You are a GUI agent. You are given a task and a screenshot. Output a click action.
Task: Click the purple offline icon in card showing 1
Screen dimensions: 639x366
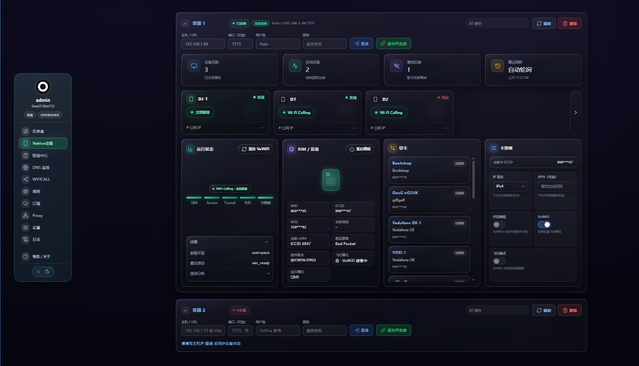point(396,66)
